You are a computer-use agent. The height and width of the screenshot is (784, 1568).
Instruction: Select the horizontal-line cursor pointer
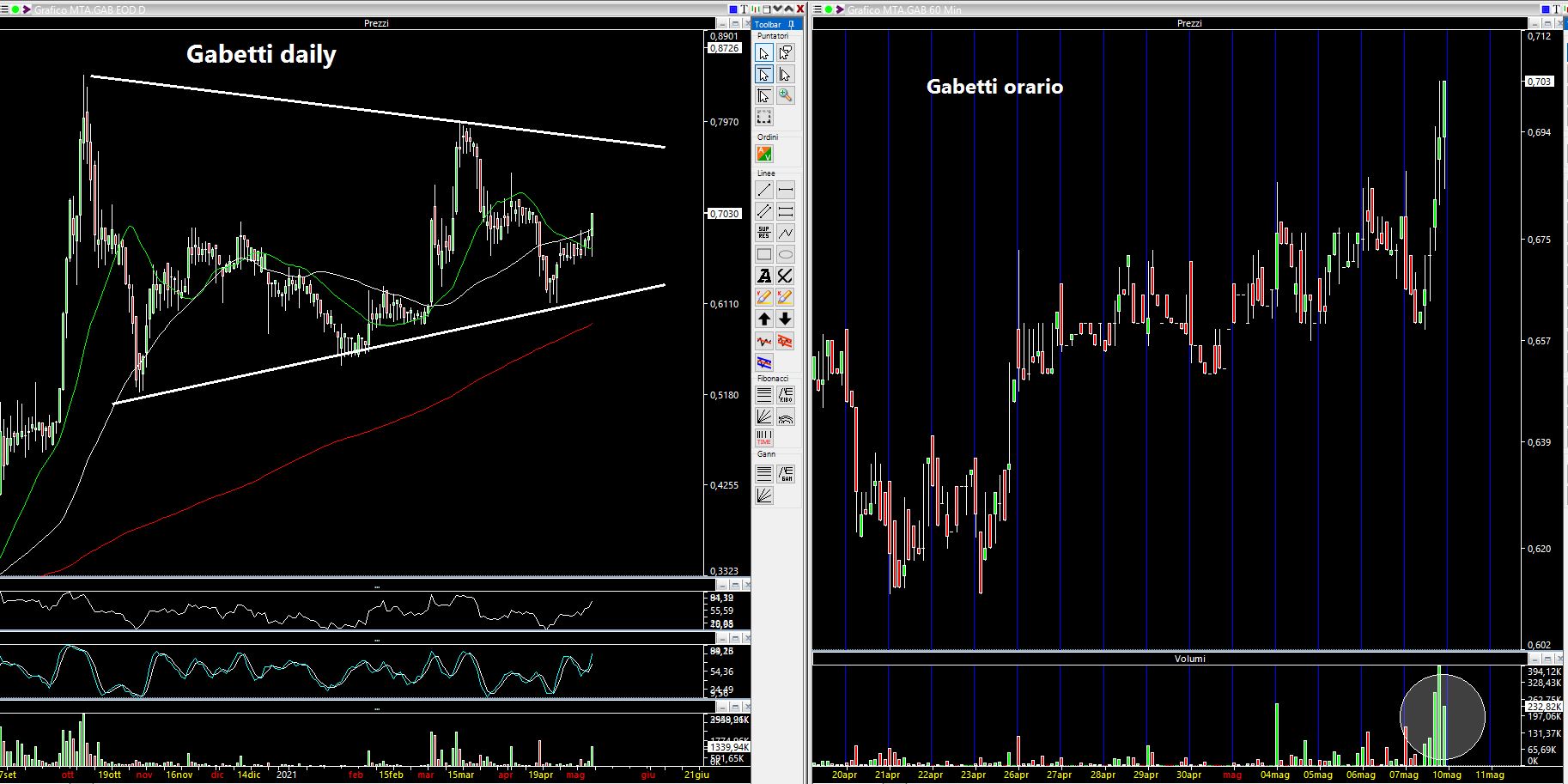(763, 75)
